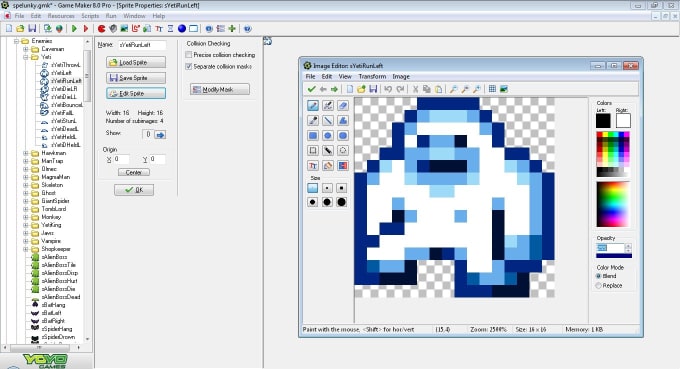Select the Rounded Rectangle tool
The image size is (680, 369).
(343, 135)
